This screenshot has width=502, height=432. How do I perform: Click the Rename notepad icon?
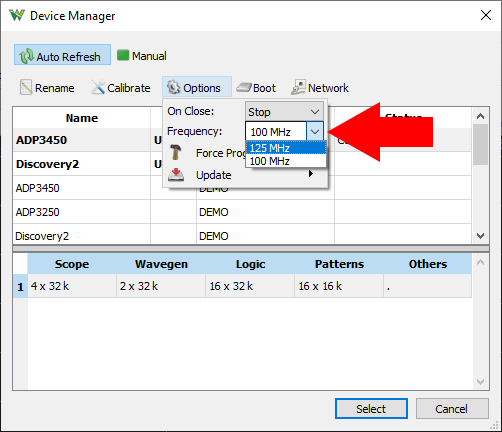tap(26, 88)
